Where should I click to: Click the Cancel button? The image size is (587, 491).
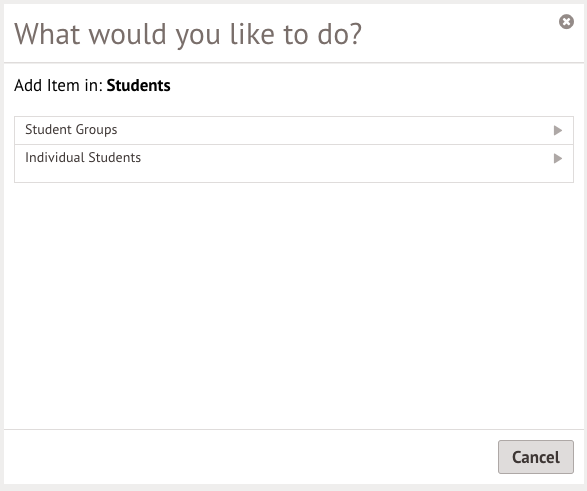pyautogui.click(x=536, y=457)
